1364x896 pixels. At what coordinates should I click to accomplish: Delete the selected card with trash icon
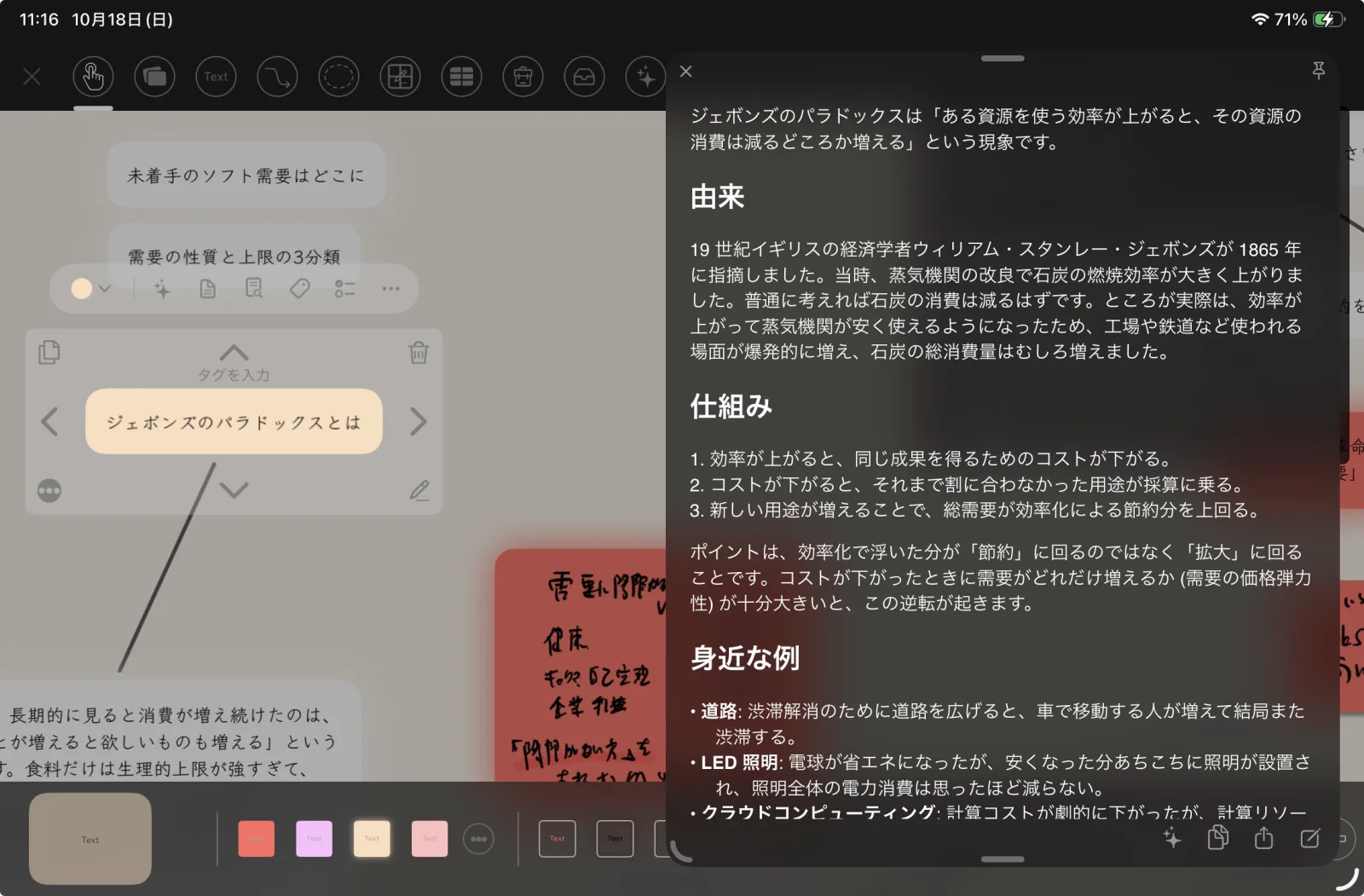419,352
